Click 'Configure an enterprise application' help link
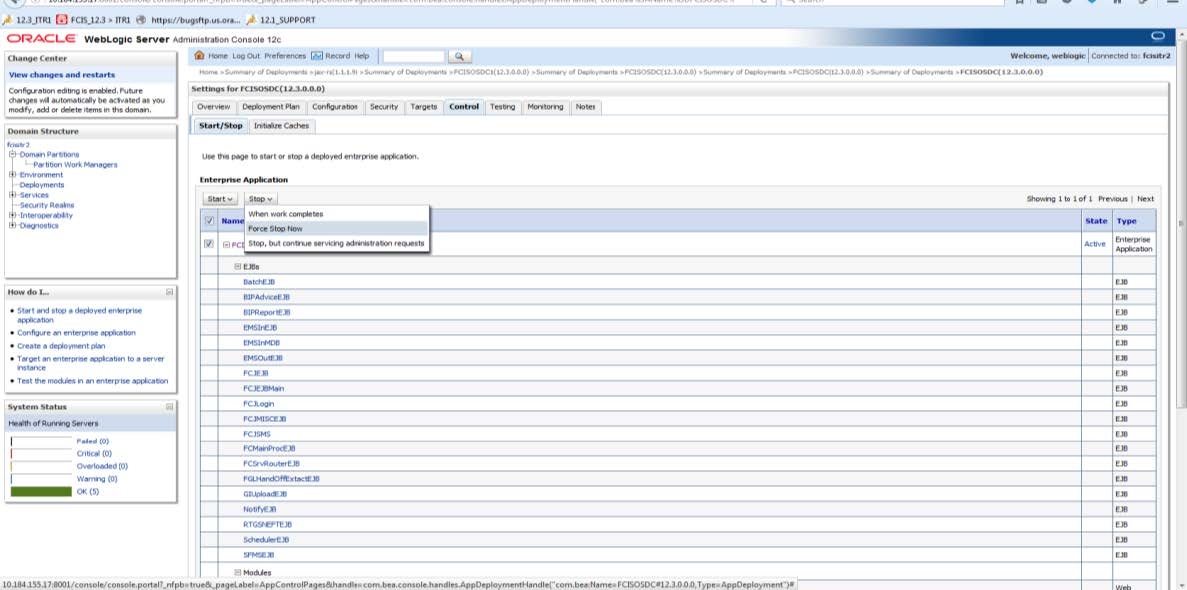Screen dimensions: 1187x590 tap(76, 332)
